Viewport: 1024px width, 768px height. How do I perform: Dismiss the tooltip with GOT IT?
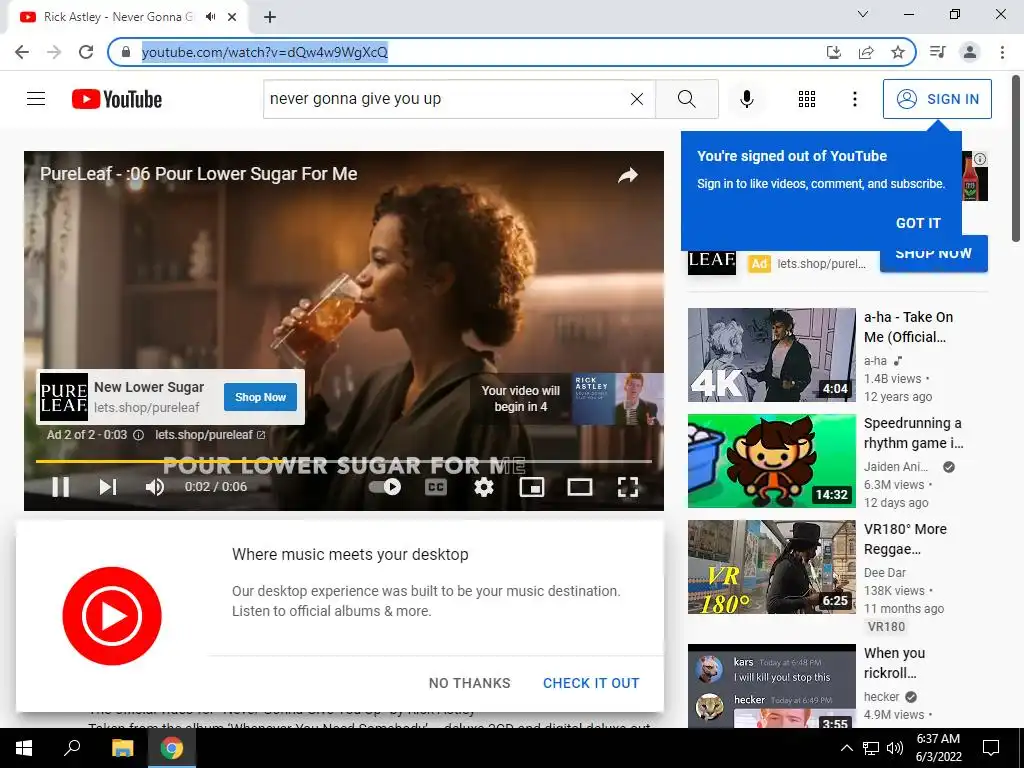coord(918,223)
